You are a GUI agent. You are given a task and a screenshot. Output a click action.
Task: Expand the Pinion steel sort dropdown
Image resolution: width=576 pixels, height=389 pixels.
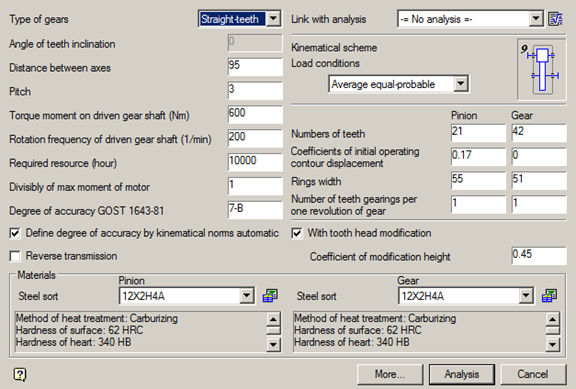[x=247, y=296]
